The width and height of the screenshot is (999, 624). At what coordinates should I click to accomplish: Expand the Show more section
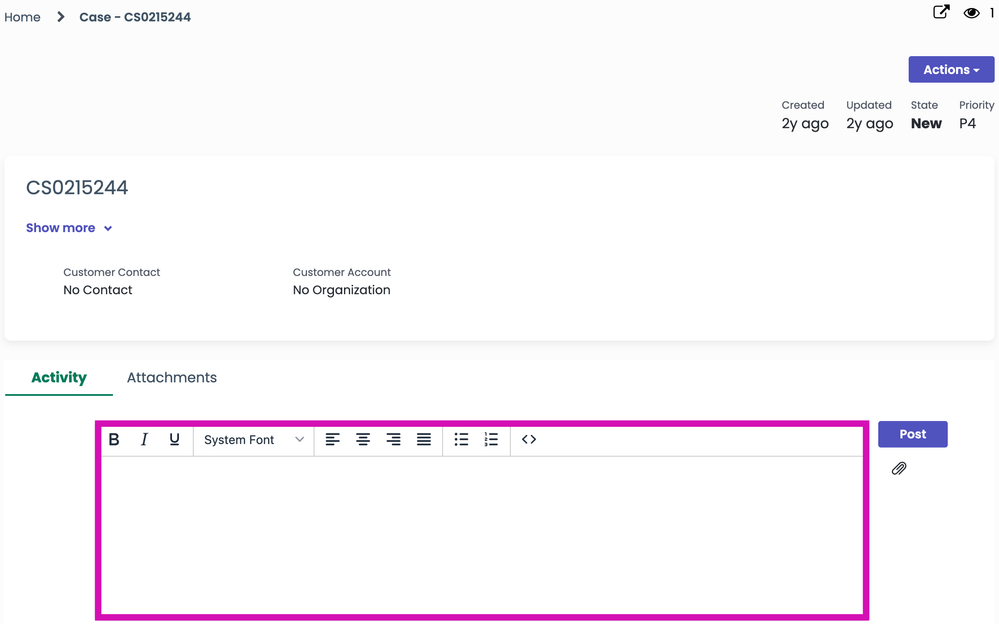69,228
